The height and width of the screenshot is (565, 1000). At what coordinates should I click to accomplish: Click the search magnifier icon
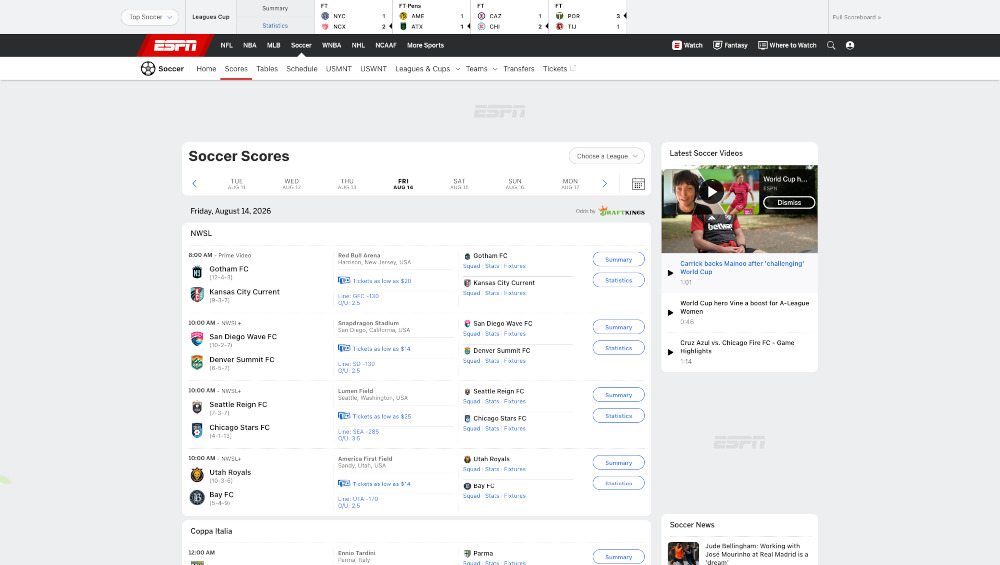point(831,45)
